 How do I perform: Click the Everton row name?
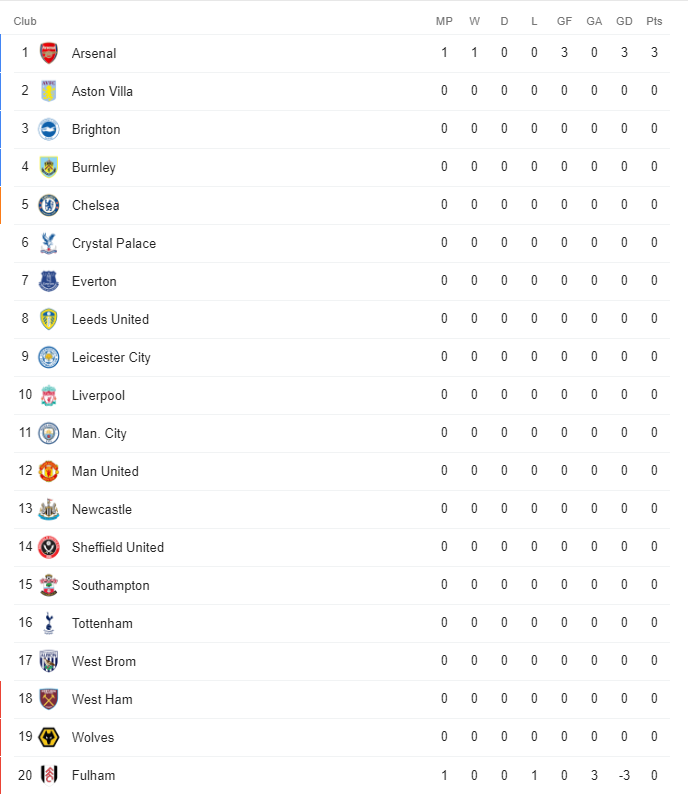[94, 282]
